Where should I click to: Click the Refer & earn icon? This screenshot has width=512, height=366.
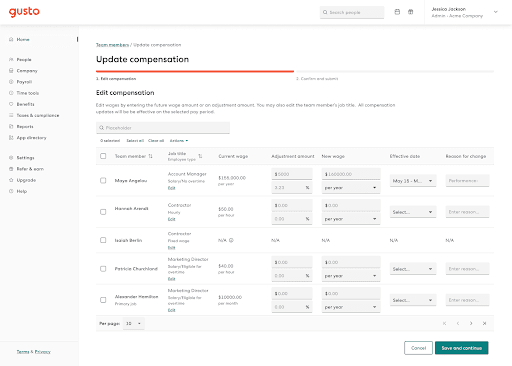click(11, 169)
